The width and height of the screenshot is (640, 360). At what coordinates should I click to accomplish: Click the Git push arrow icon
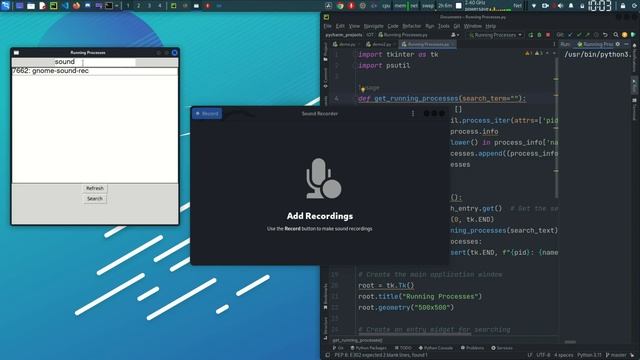click(587, 35)
